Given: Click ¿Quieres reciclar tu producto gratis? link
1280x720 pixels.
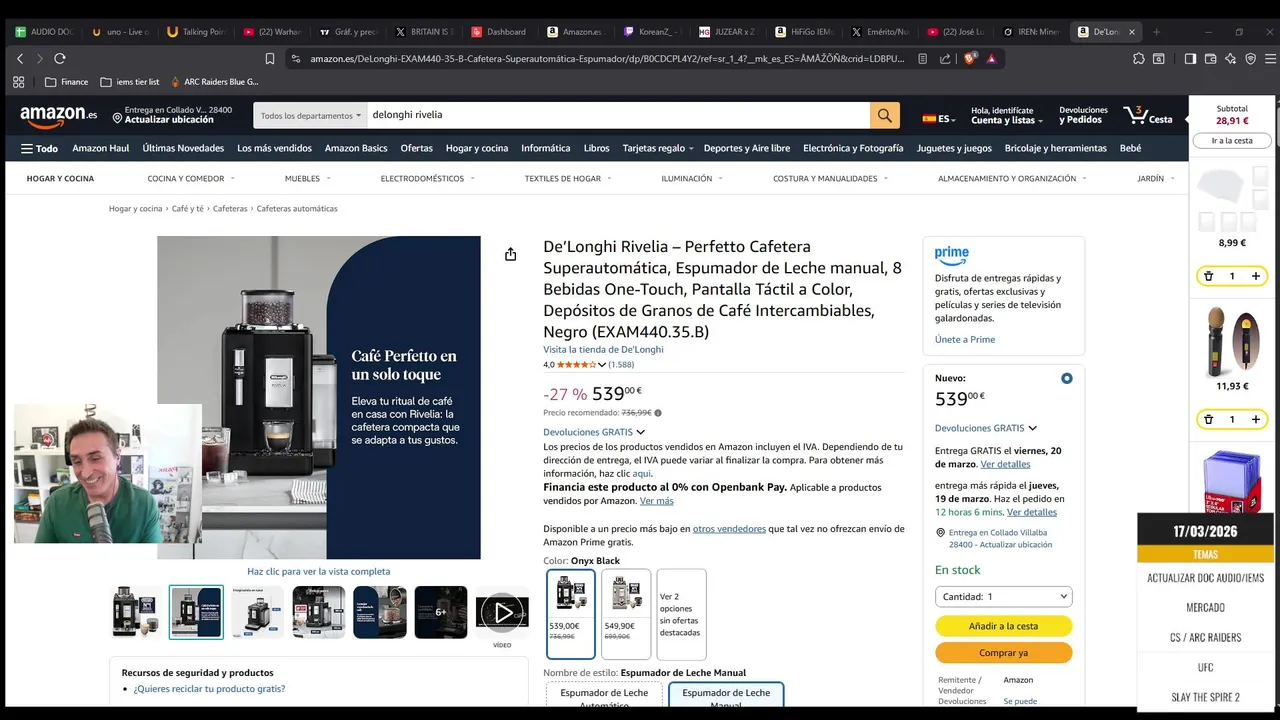Looking at the screenshot, I should pos(209,689).
